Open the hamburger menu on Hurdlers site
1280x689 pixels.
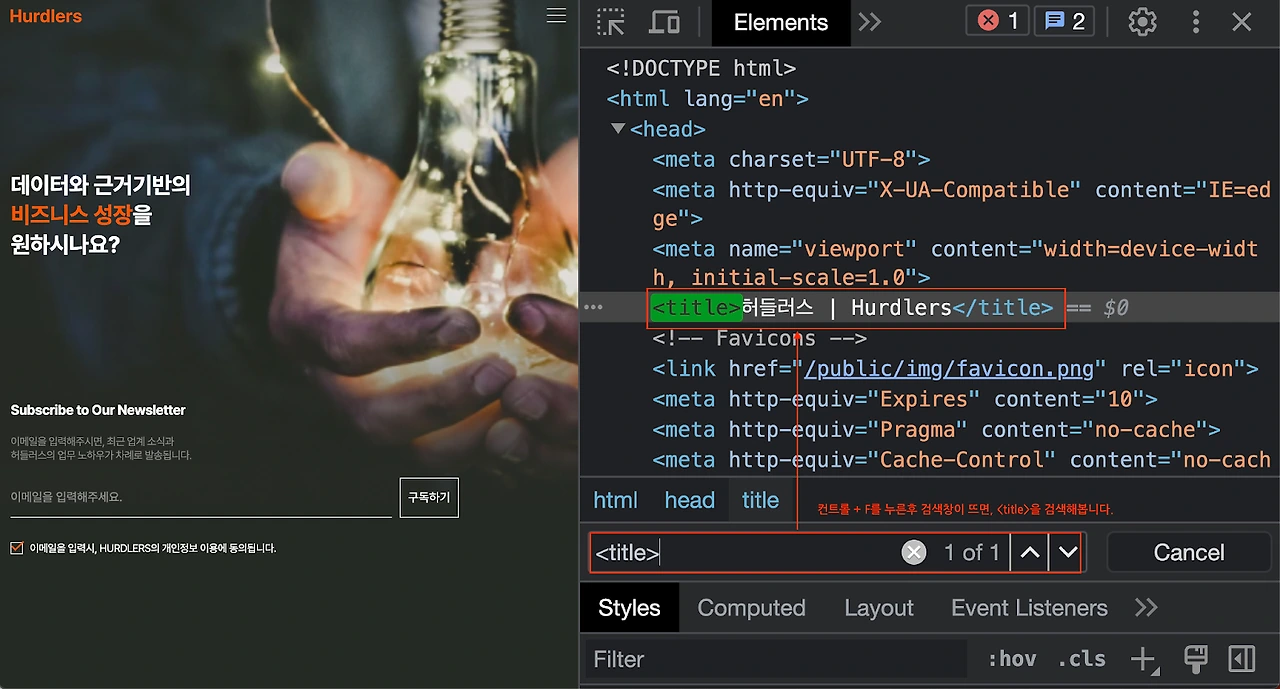556,15
